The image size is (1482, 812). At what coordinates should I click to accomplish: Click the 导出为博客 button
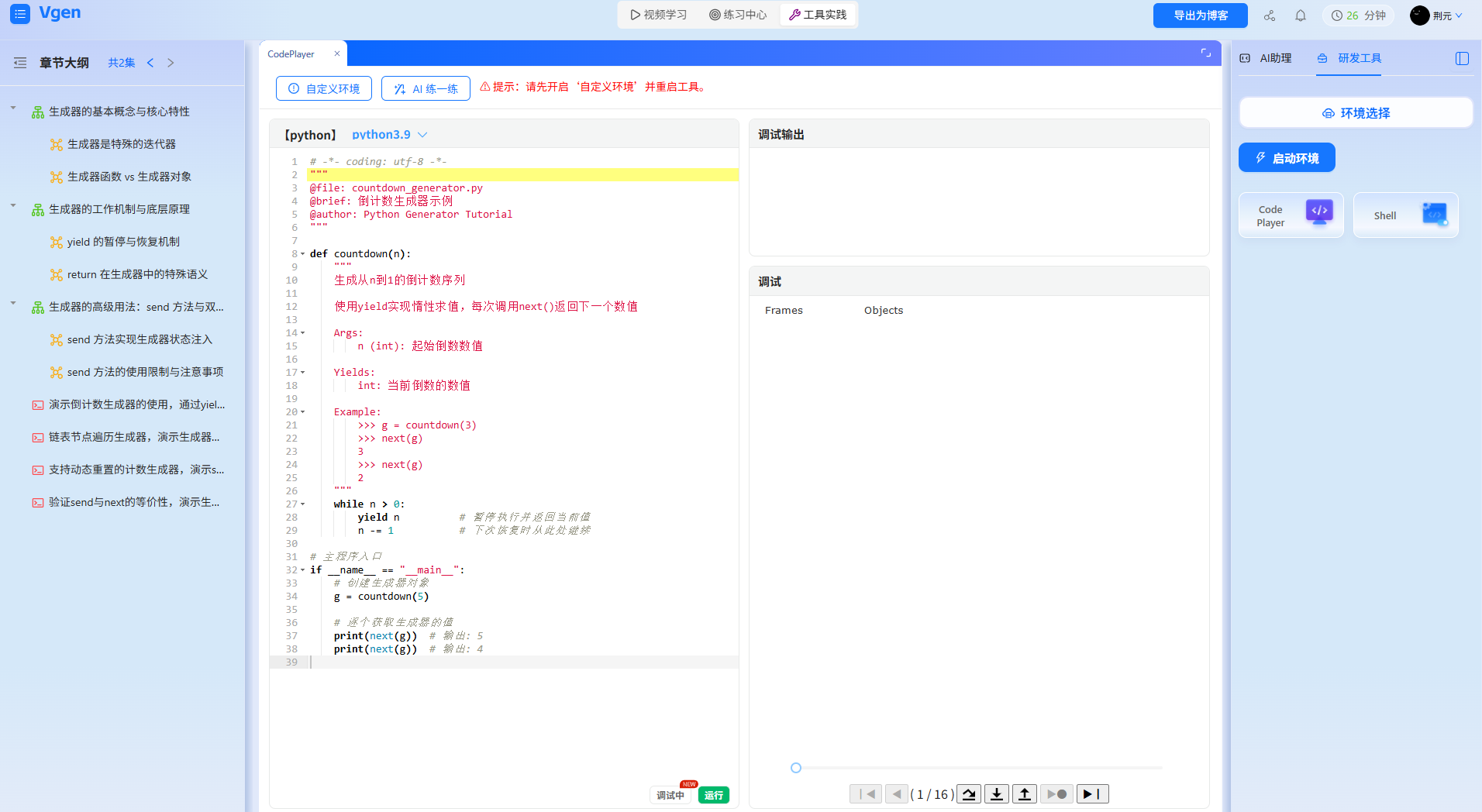[1199, 15]
